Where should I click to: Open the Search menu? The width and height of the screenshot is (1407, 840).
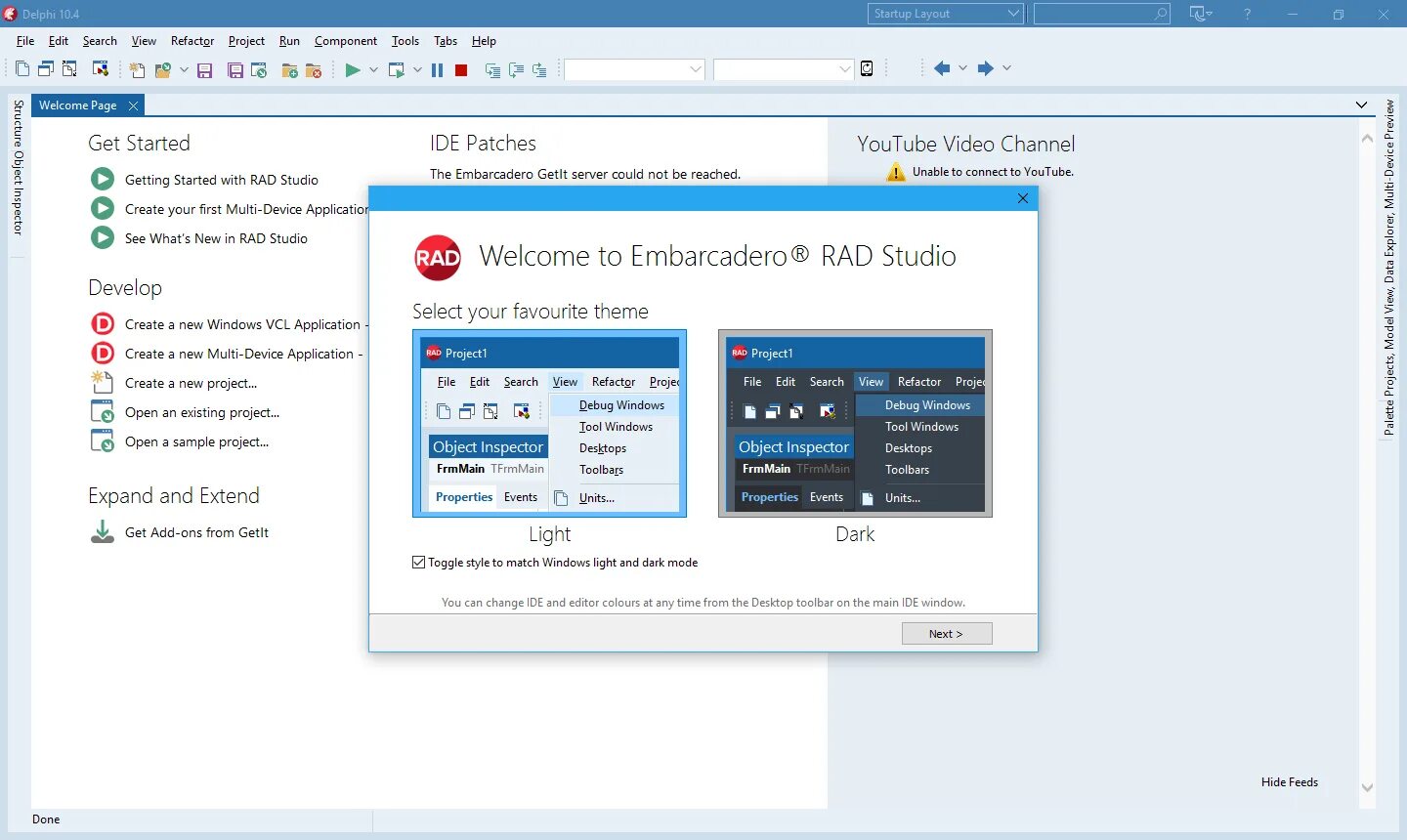(100, 41)
